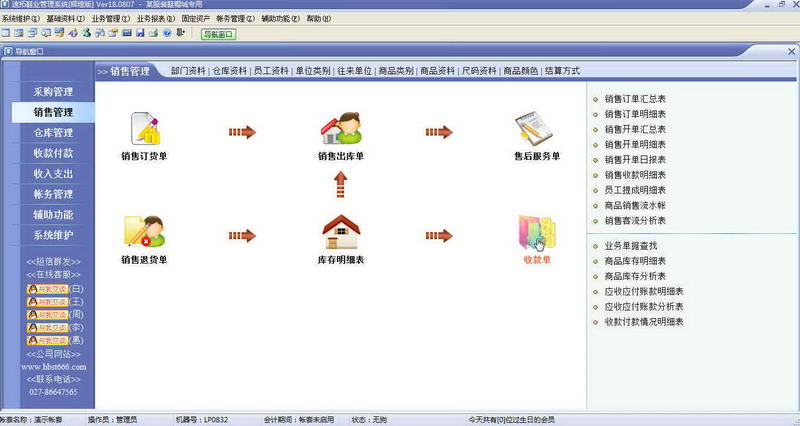Close the 导航窗口 panel
The height and width of the screenshot is (426, 800).
(791, 52)
